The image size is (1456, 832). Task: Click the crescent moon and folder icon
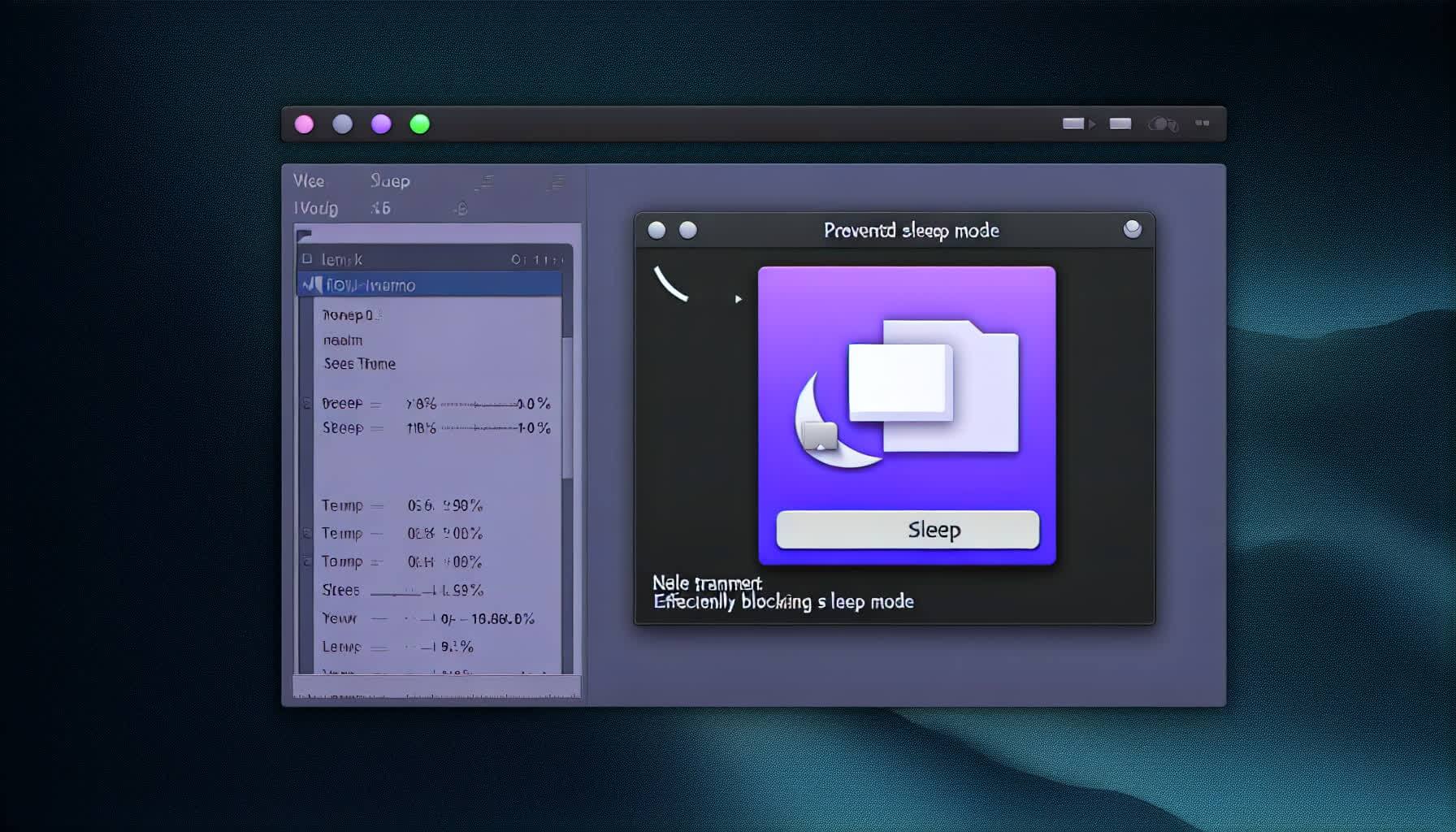click(x=906, y=394)
